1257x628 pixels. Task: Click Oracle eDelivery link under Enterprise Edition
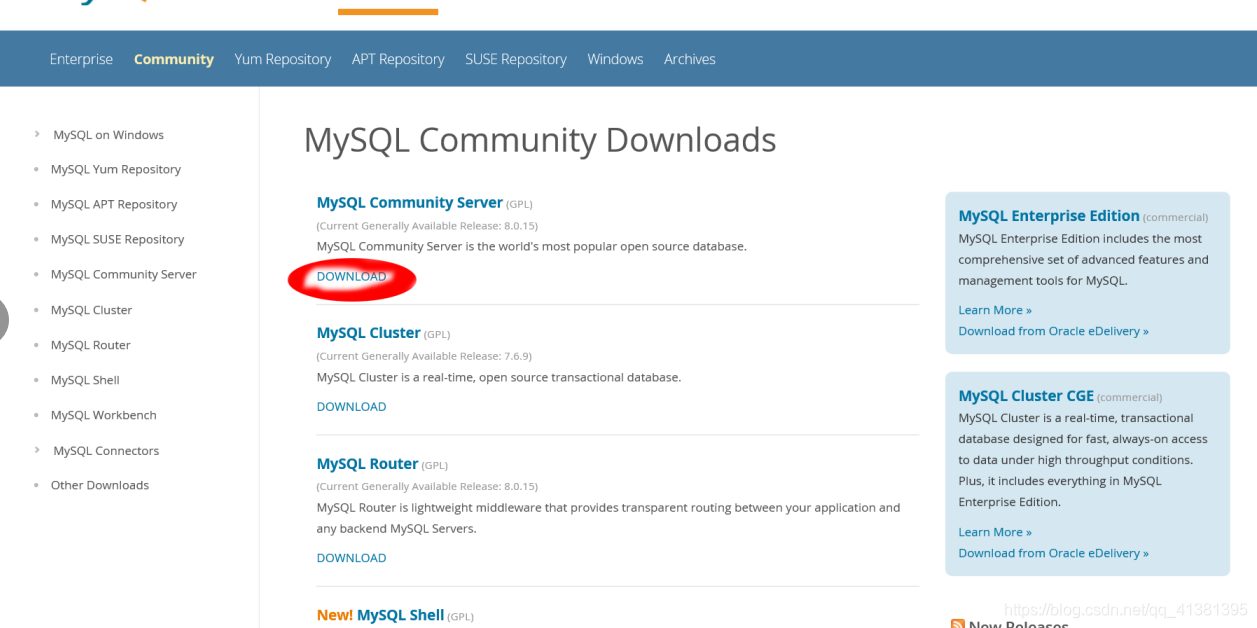pos(1053,331)
